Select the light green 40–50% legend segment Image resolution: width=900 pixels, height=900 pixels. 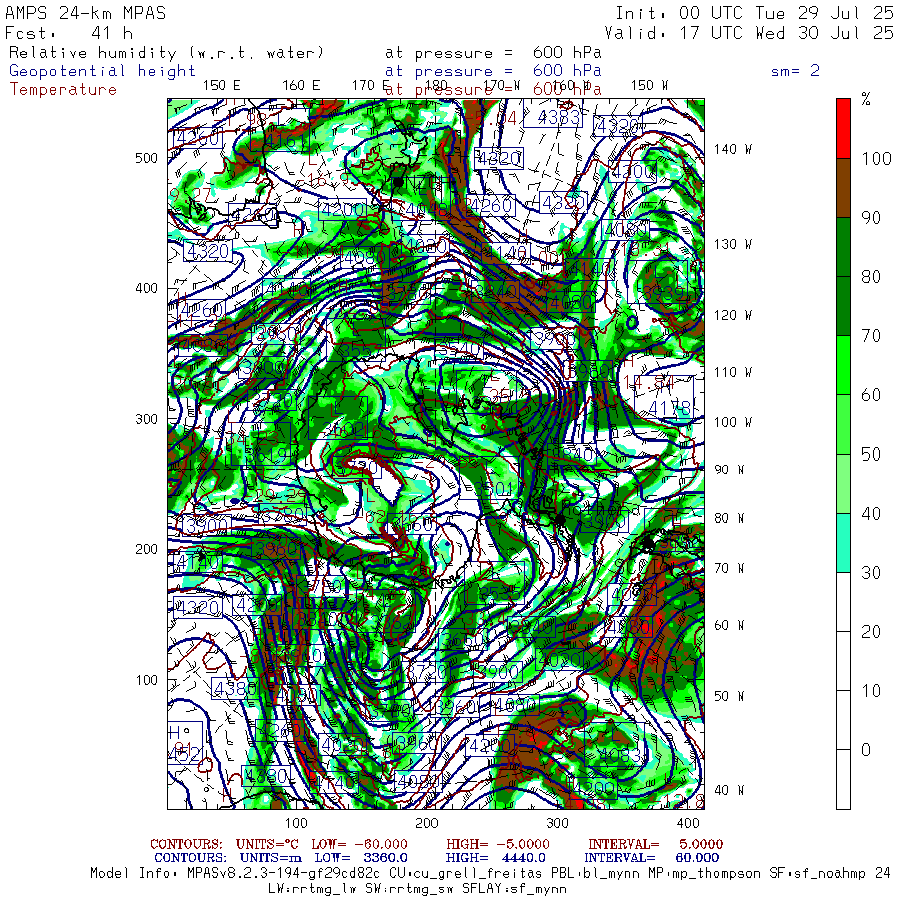843,483
